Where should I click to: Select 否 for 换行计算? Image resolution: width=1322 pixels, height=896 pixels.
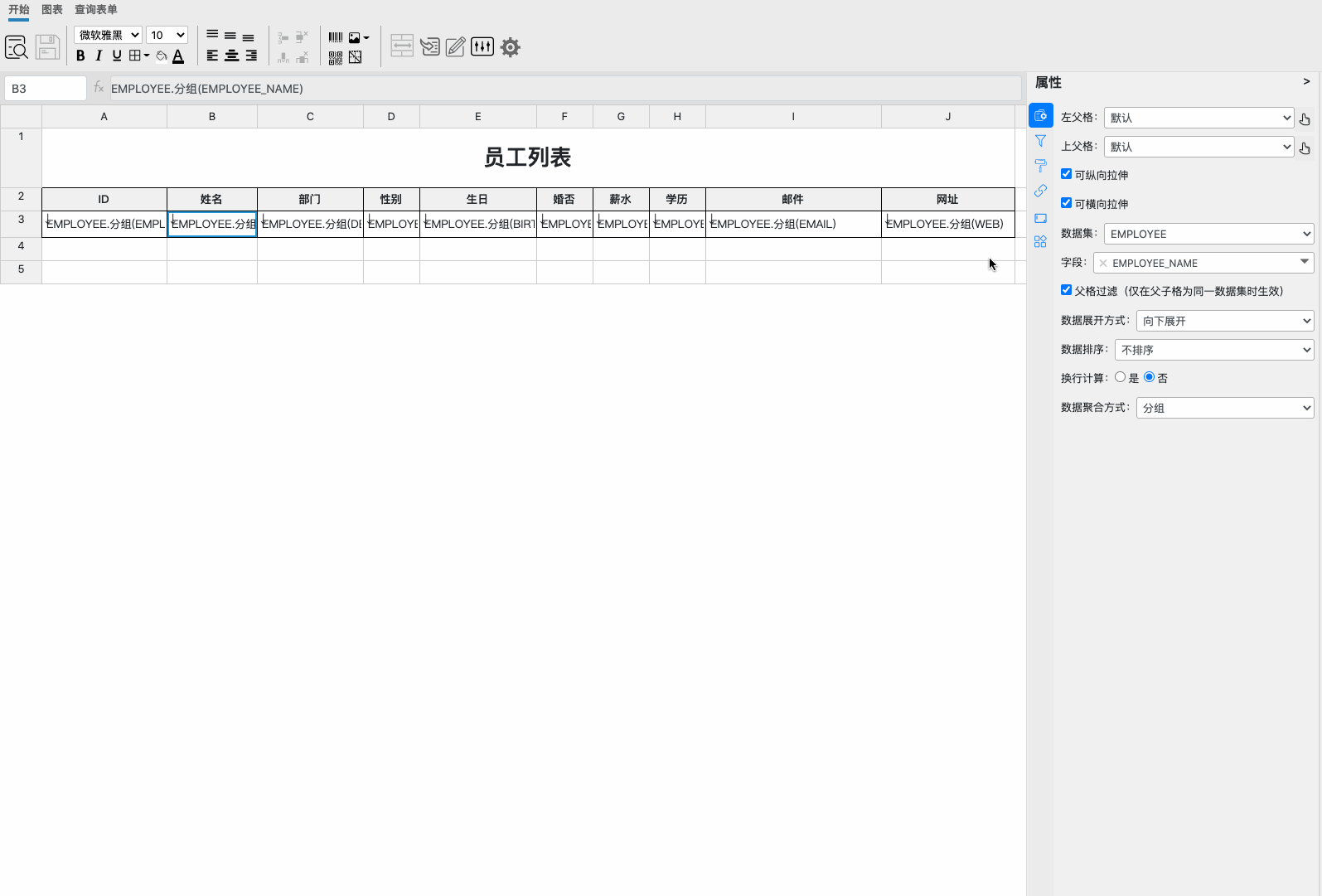pos(1149,377)
